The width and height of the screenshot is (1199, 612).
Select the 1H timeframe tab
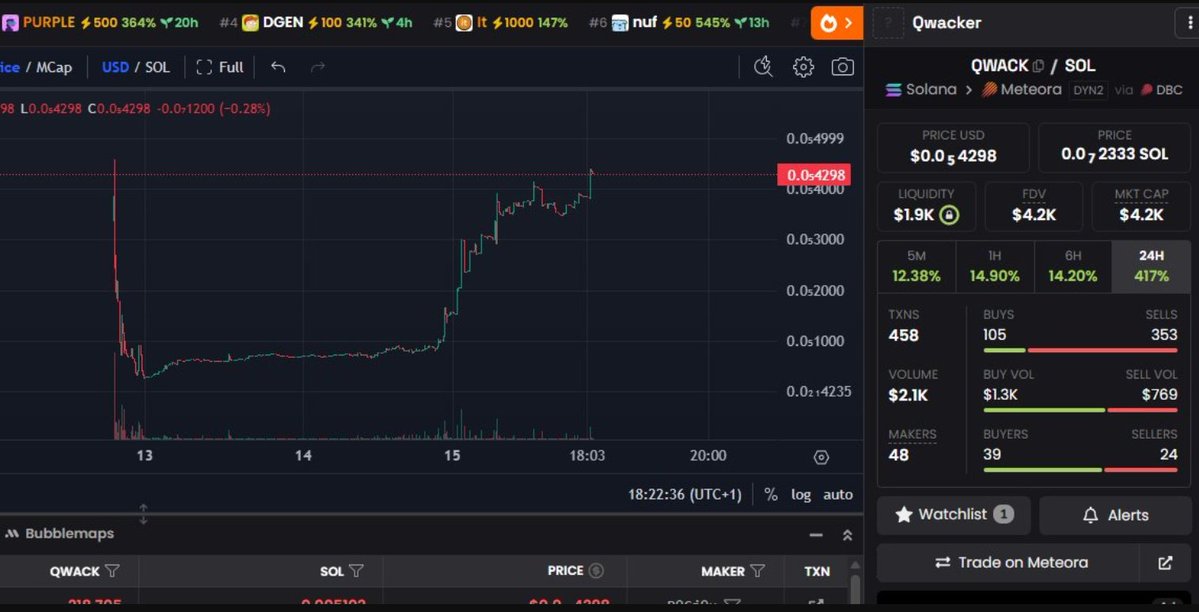tap(994, 266)
